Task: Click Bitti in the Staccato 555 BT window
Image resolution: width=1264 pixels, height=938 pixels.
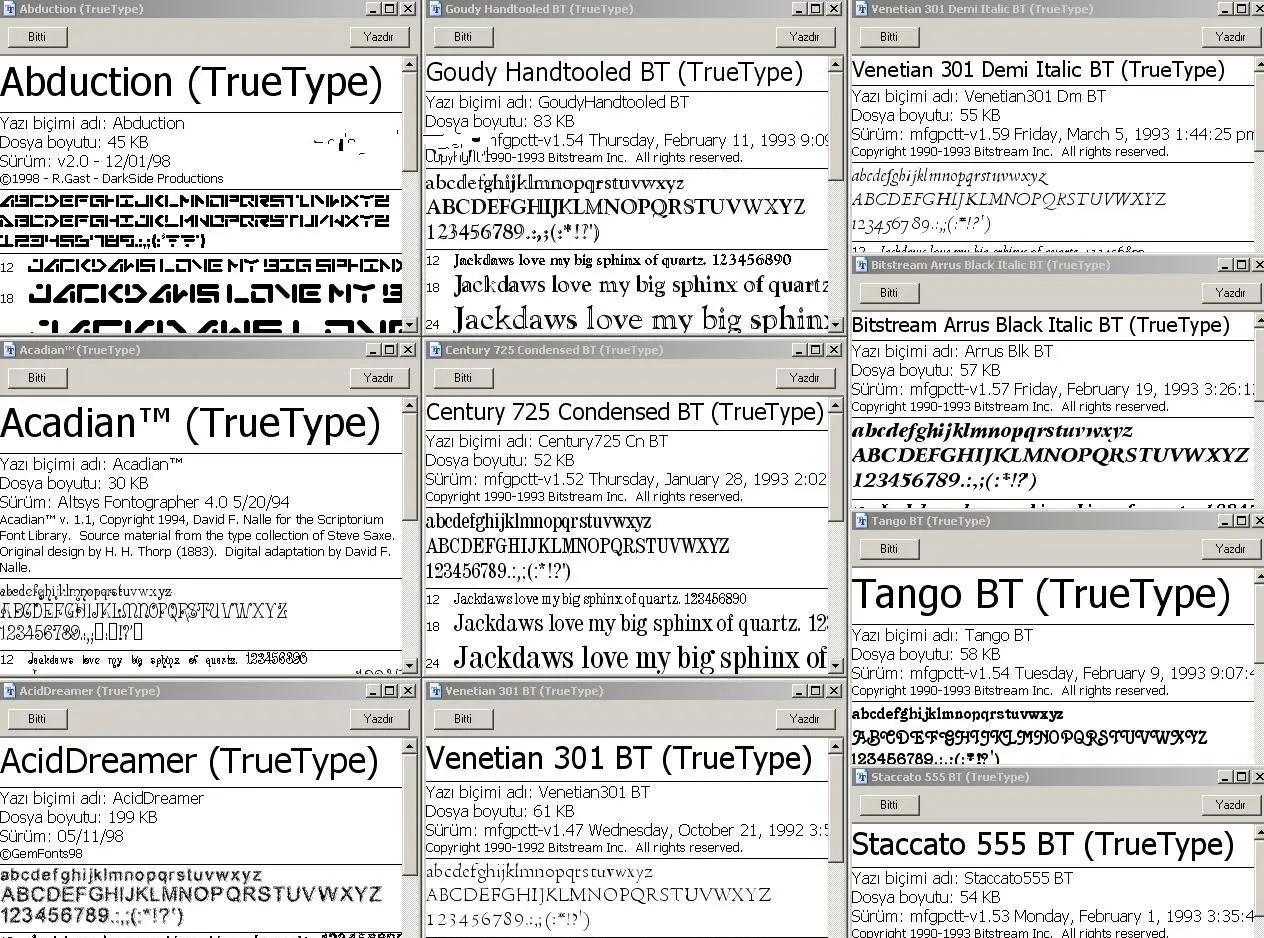Action: (889, 805)
